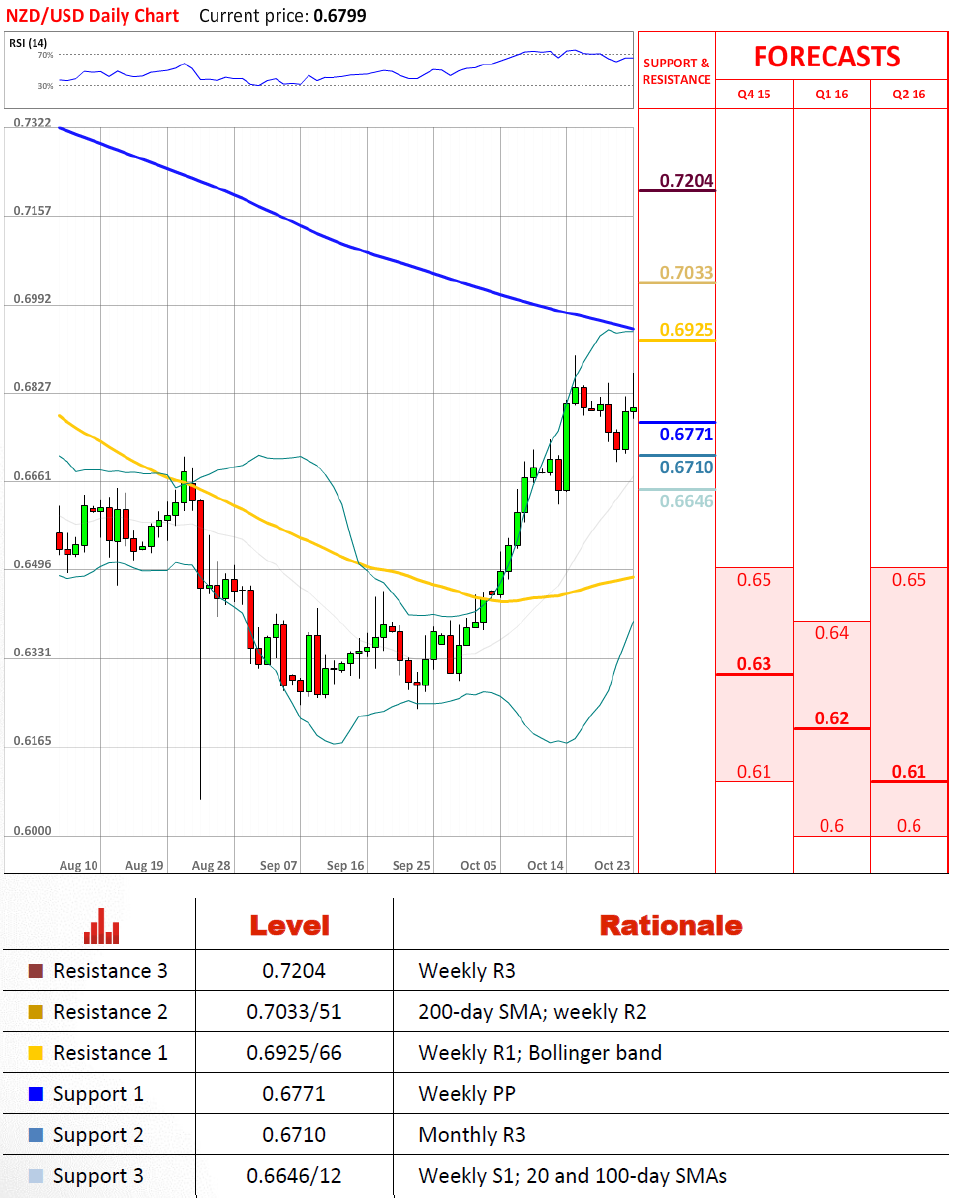Click the 0.6771 support level label
The width and height of the screenshot is (961, 1198).
click(686, 435)
